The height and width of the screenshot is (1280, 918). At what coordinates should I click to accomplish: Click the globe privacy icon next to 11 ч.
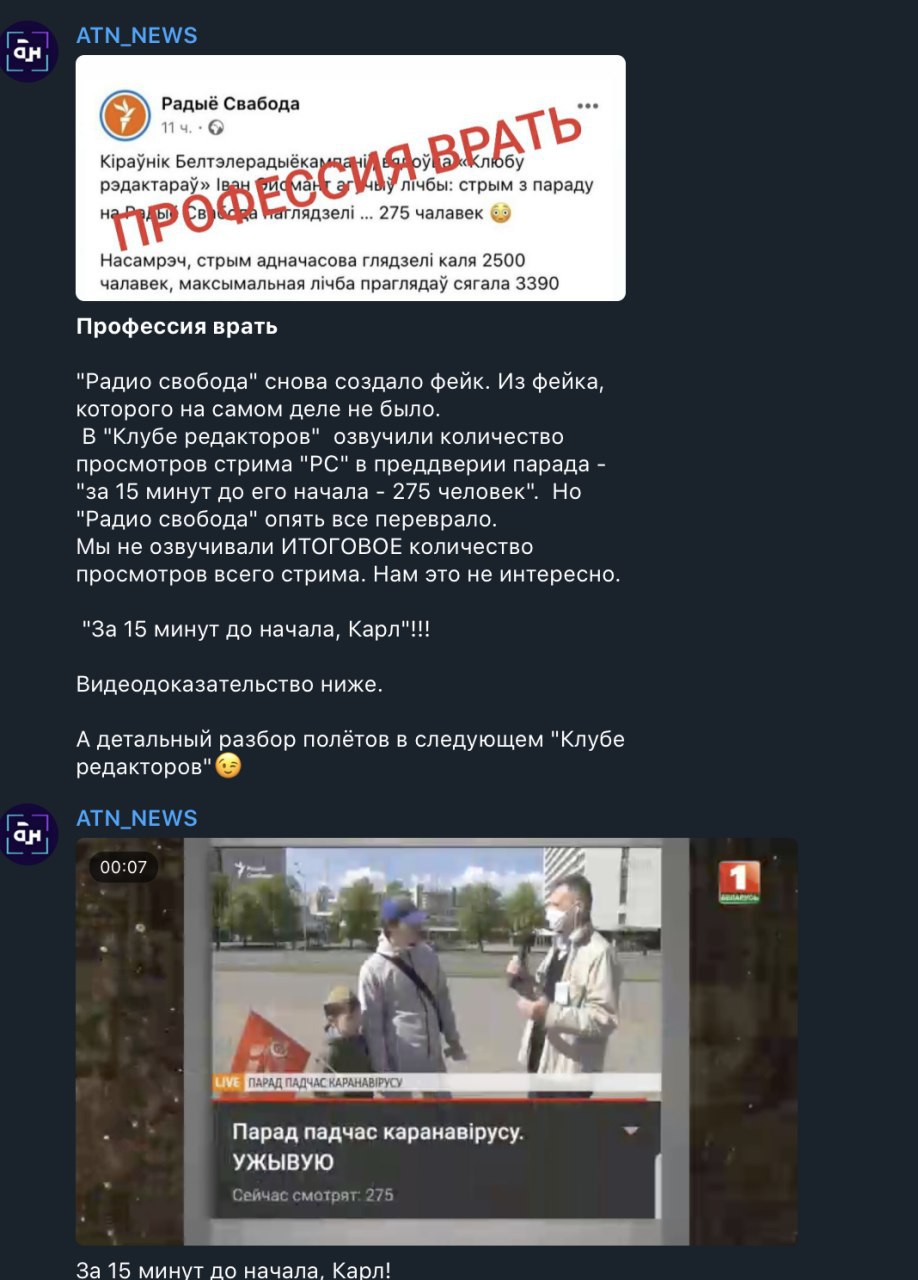[x=216, y=127]
